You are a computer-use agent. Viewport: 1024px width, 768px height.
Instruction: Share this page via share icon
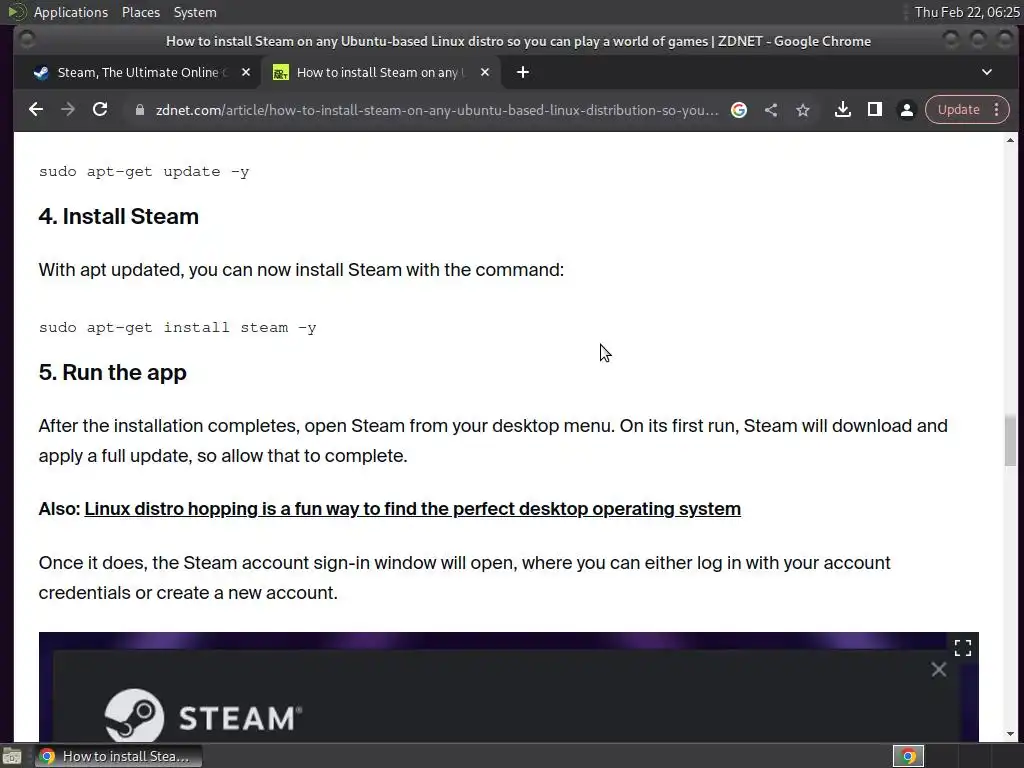[771, 110]
